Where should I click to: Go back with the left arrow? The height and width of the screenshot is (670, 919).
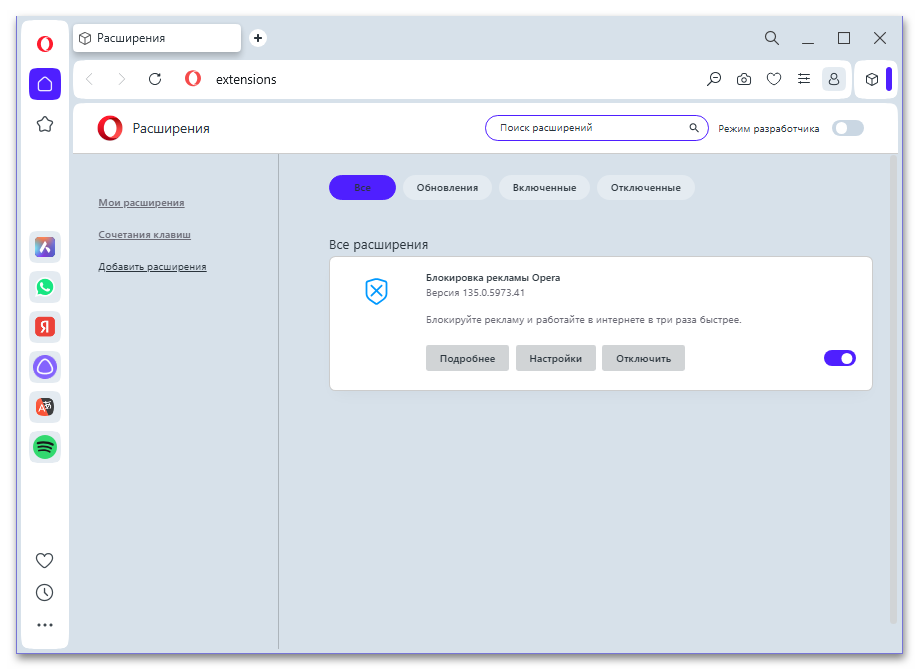pos(89,79)
